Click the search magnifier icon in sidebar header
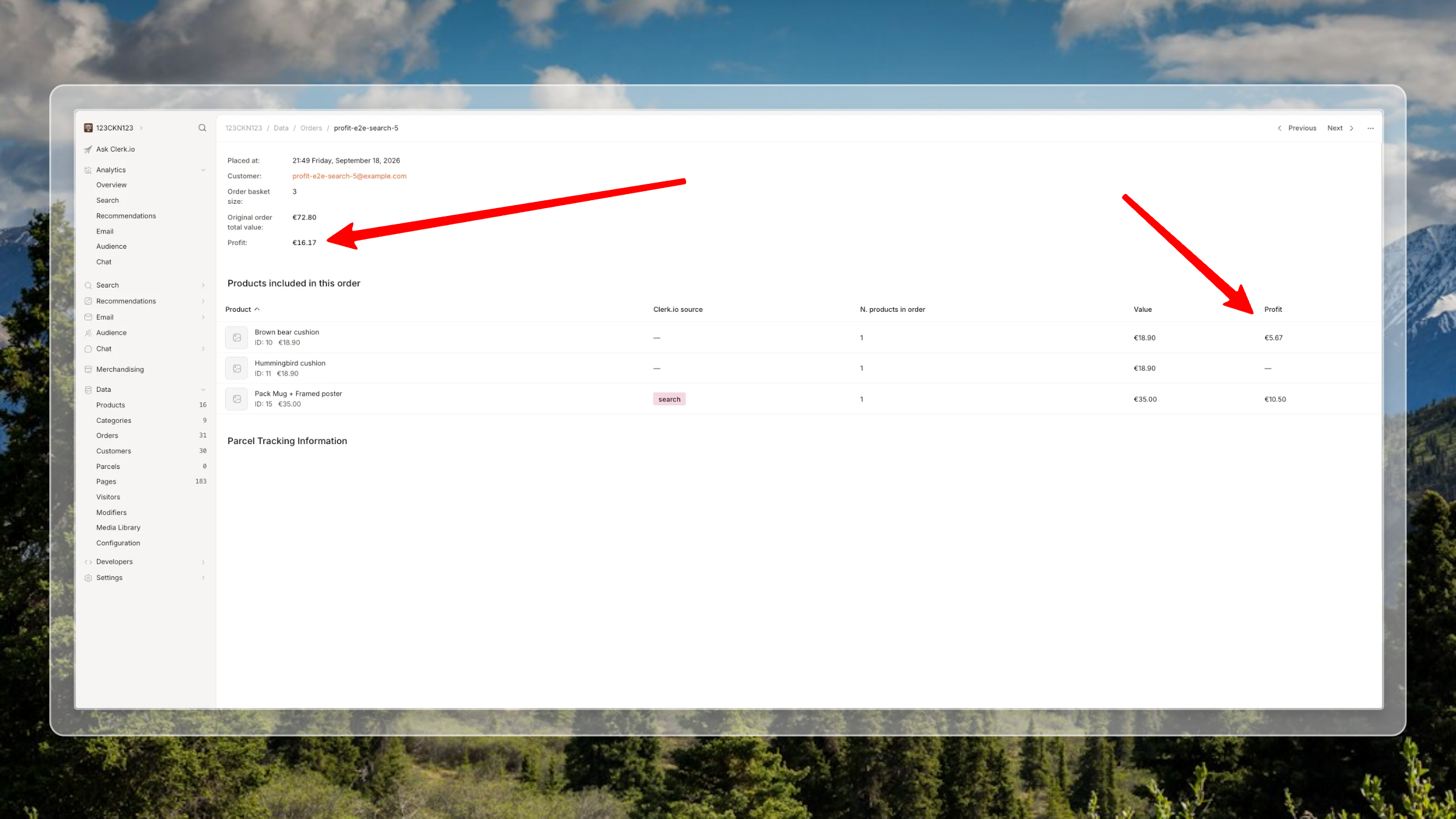 (202, 128)
